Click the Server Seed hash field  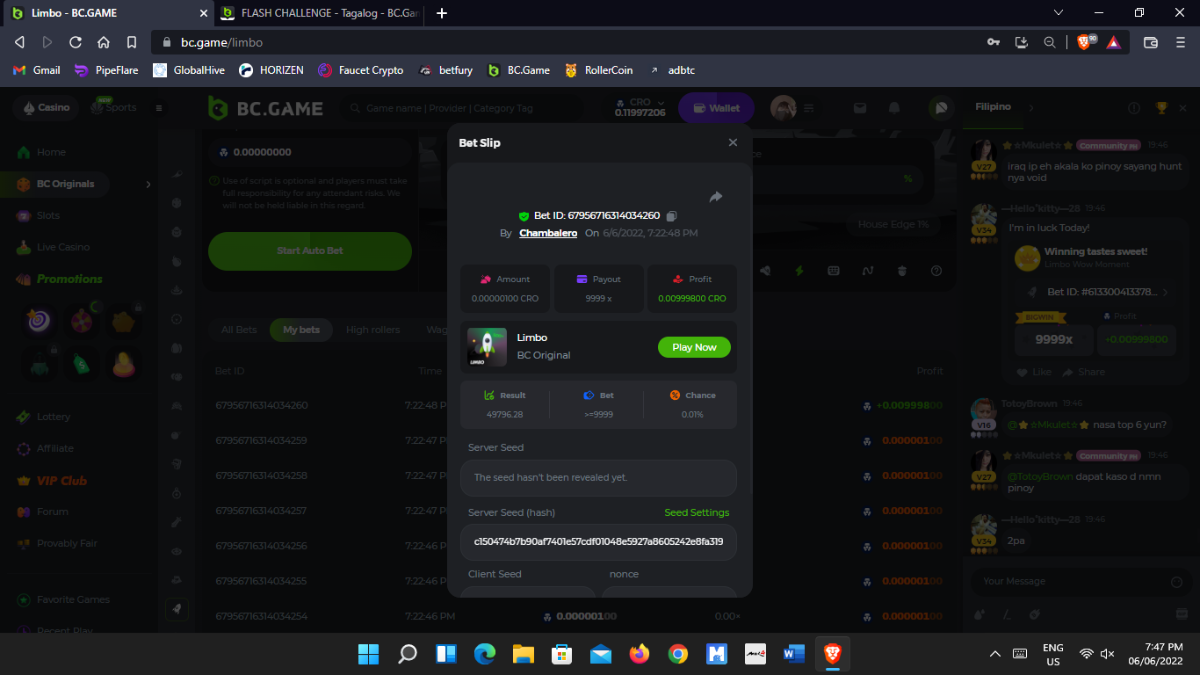pos(598,541)
